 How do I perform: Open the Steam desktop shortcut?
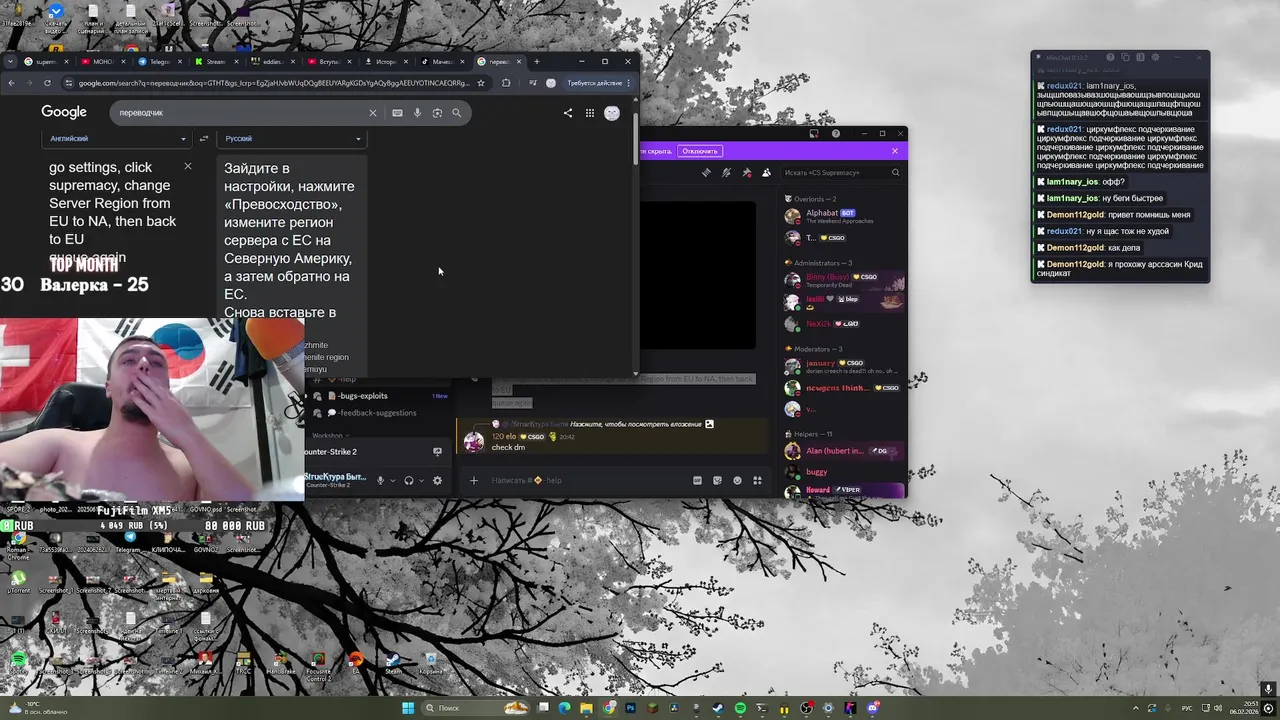pyautogui.click(x=393, y=665)
